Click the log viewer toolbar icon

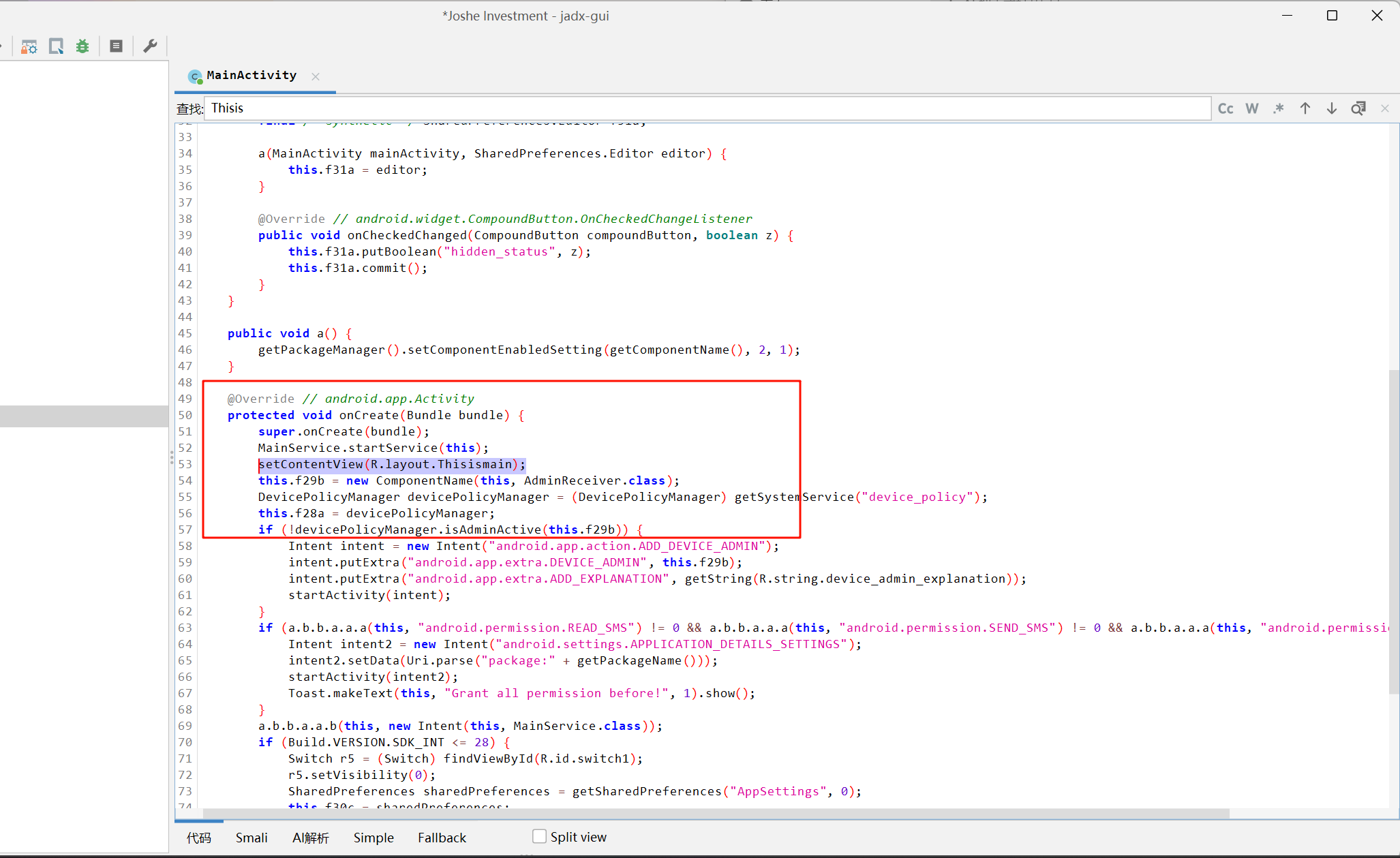coord(117,46)
